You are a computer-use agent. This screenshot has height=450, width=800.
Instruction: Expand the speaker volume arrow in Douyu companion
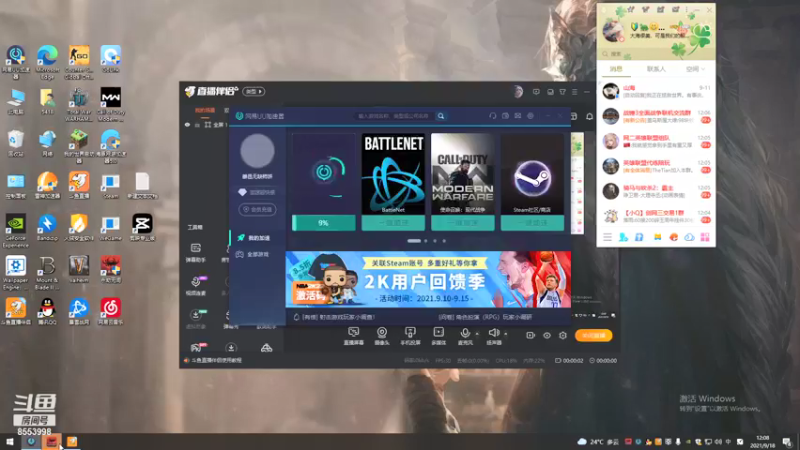click(506, 334)
